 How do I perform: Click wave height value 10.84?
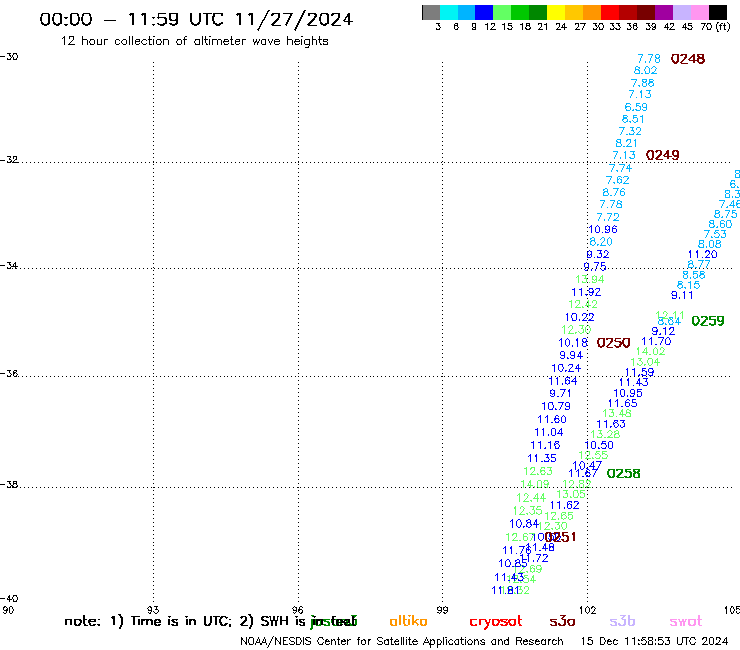coord(524,523)
